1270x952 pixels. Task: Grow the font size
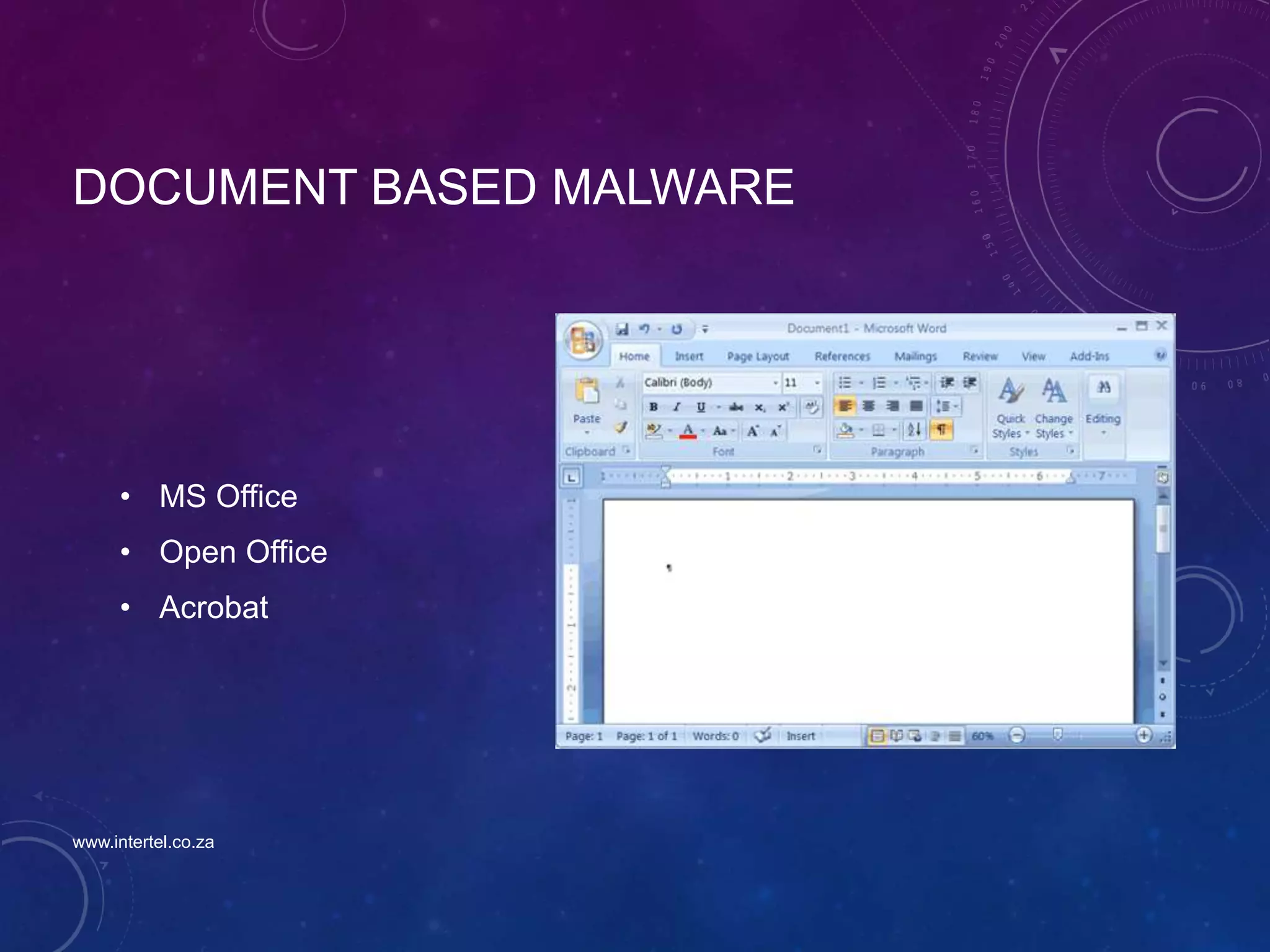tap(753, 431)
